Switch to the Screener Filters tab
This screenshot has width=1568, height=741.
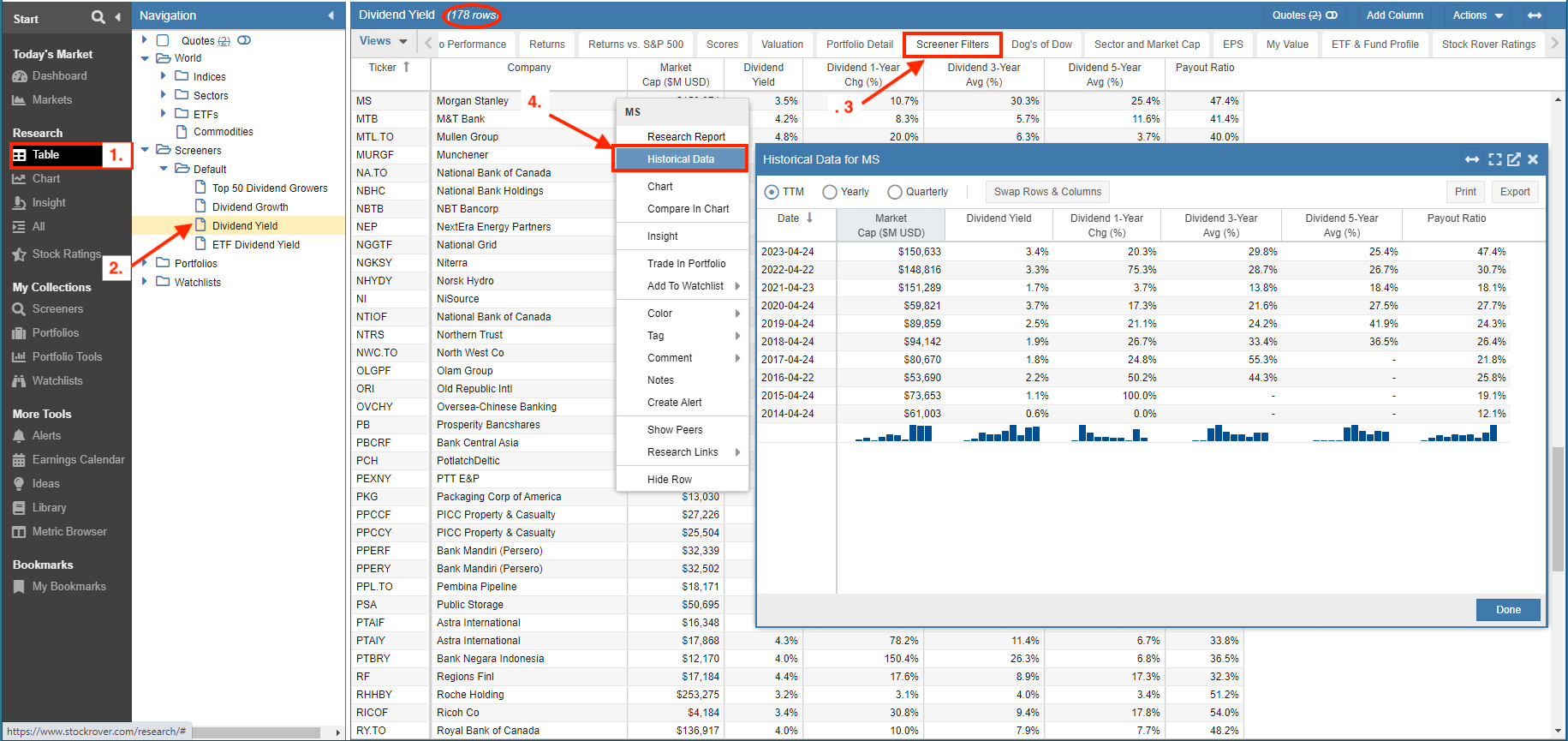click(952, 45)
